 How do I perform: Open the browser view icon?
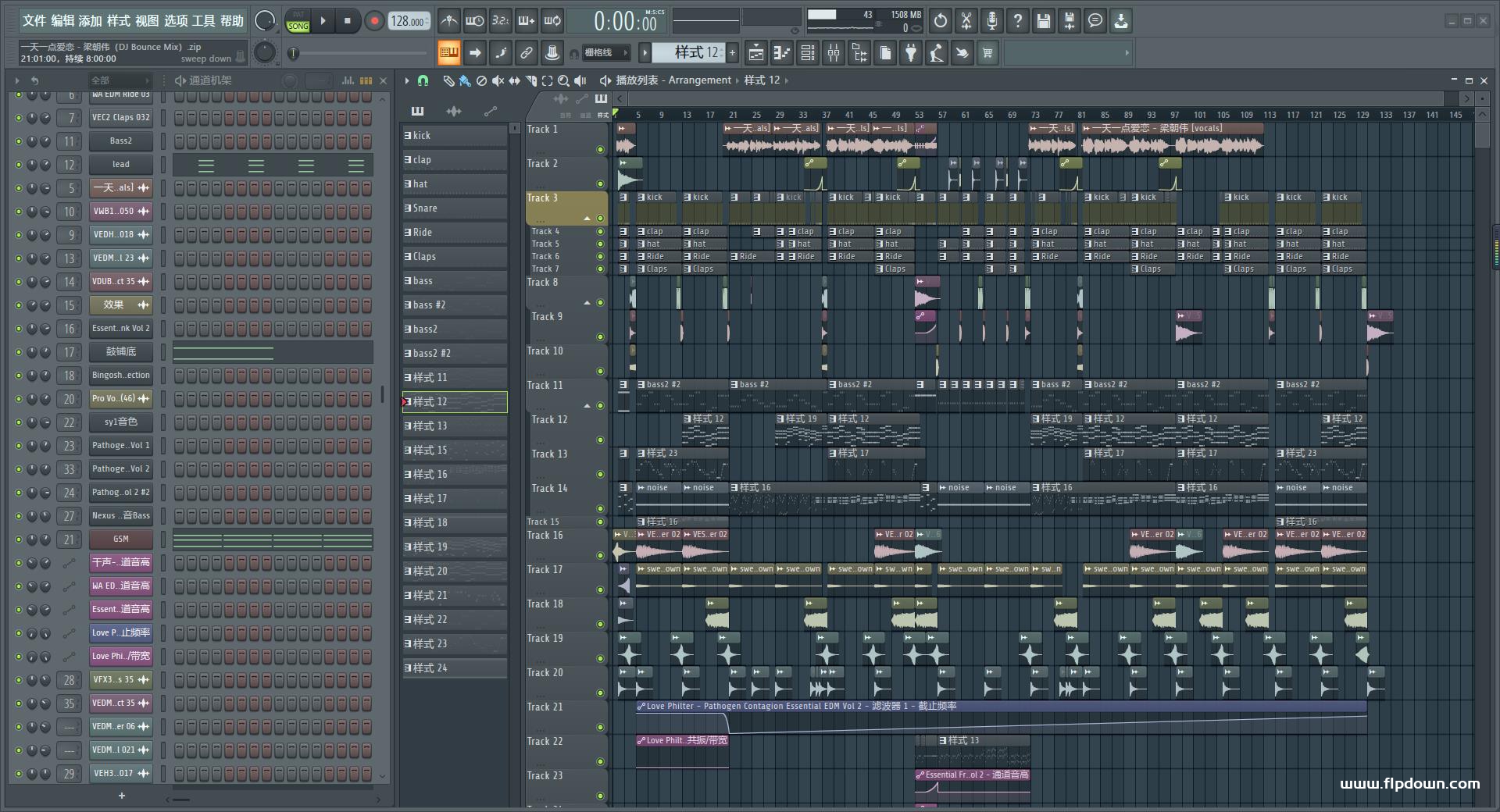[859, 53]
